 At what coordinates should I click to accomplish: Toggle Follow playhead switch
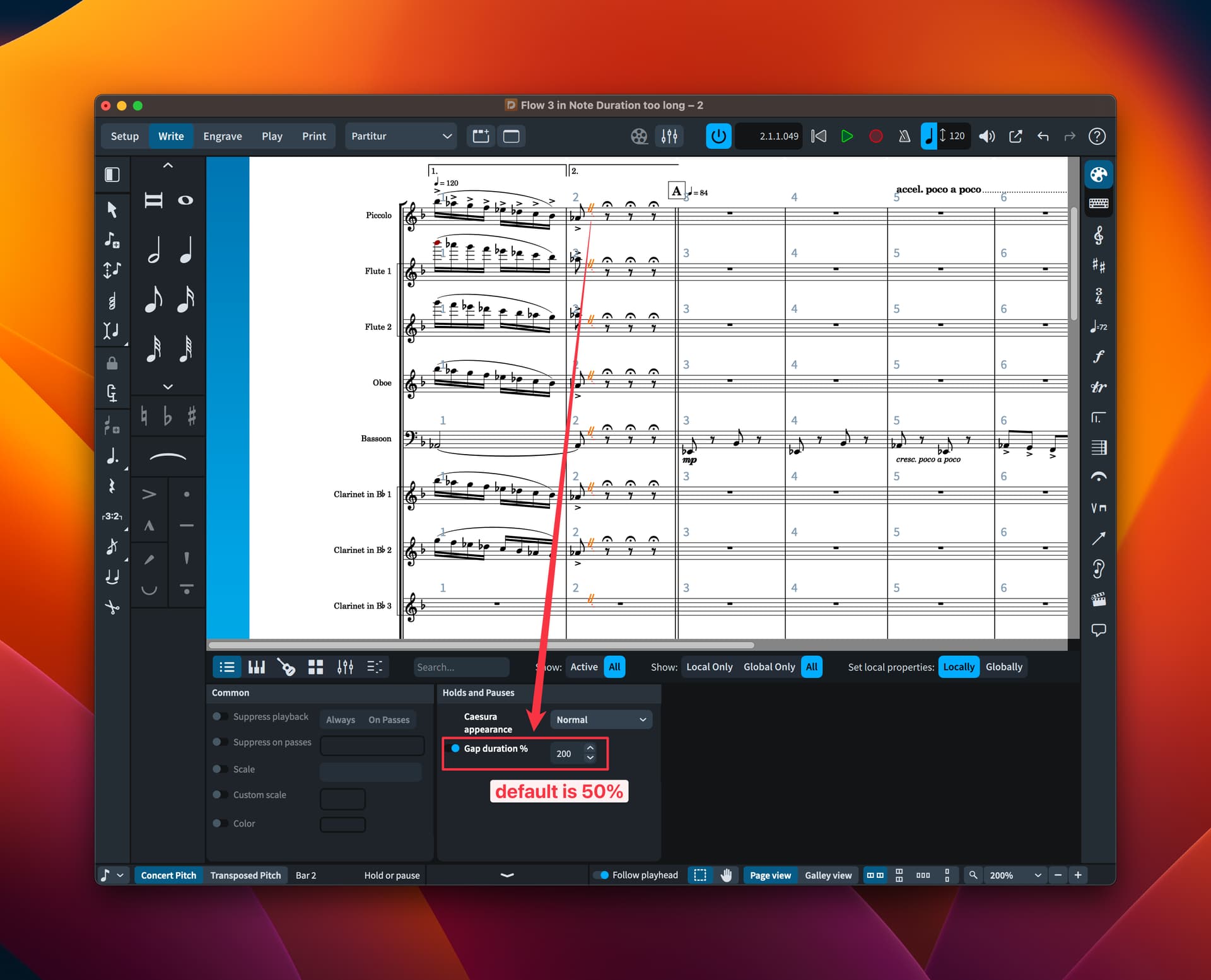coord(602,875)
